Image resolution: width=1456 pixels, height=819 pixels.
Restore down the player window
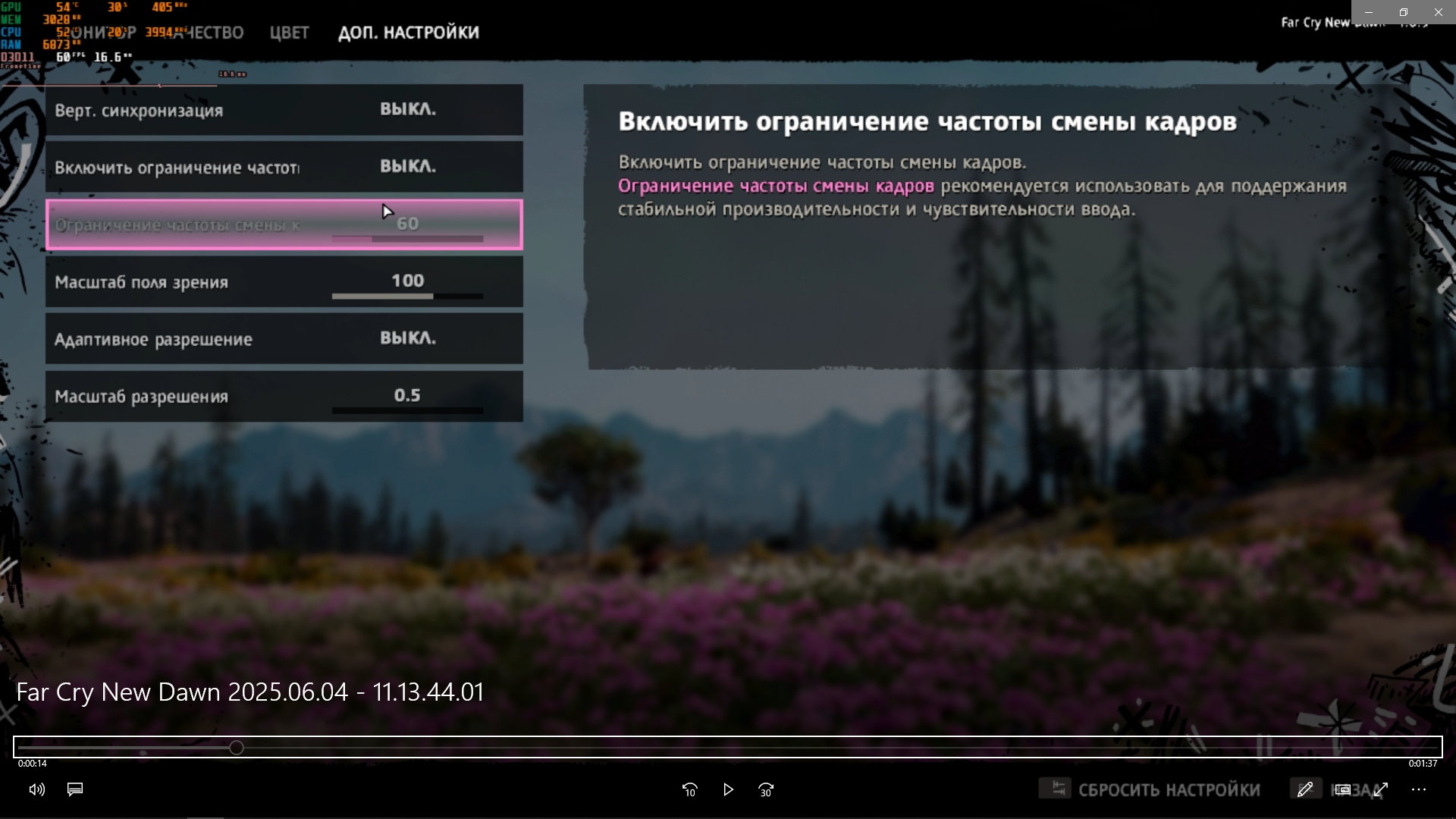[x=1404, y=12]
